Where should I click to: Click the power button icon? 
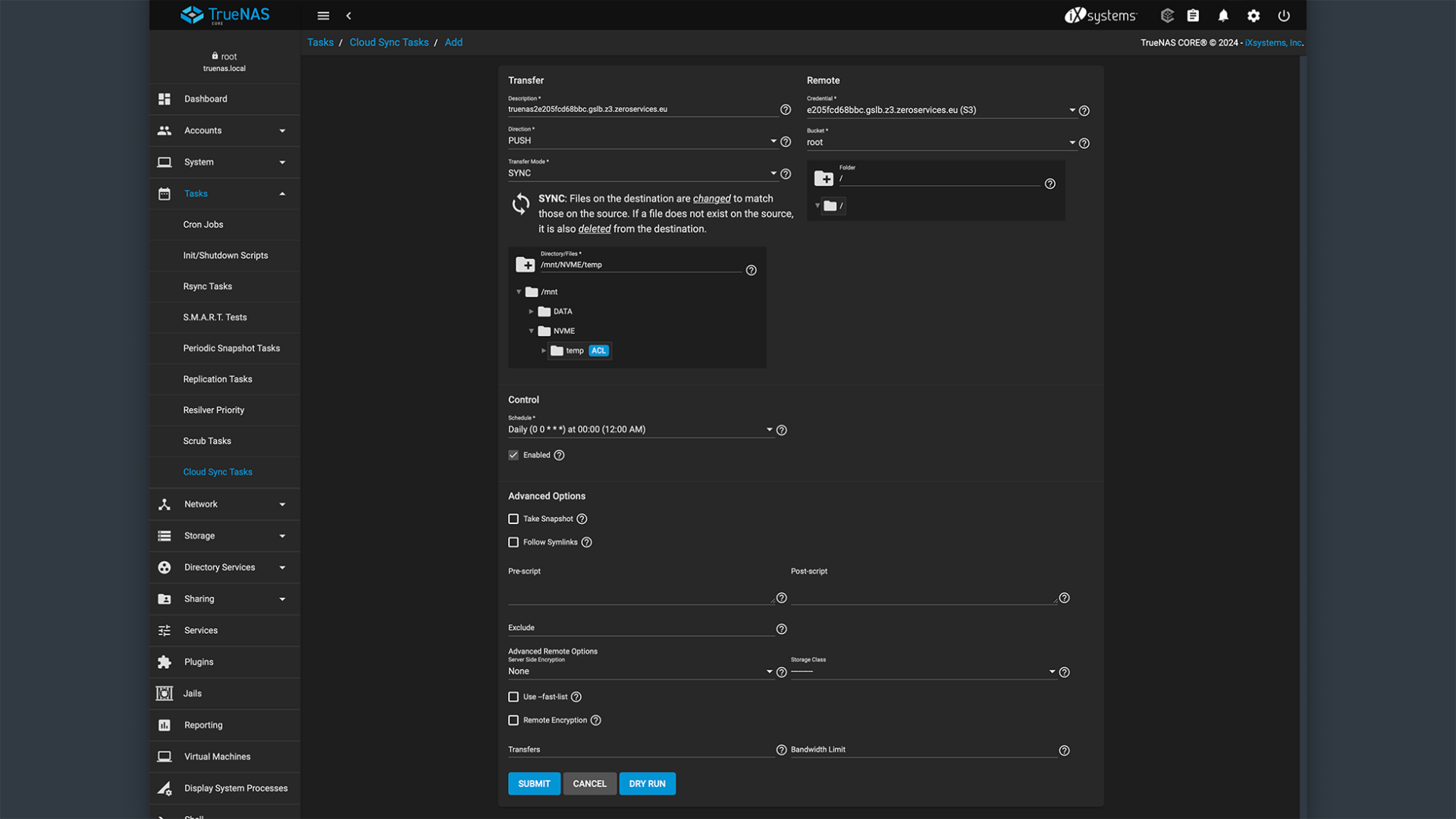coord(1284,15)
